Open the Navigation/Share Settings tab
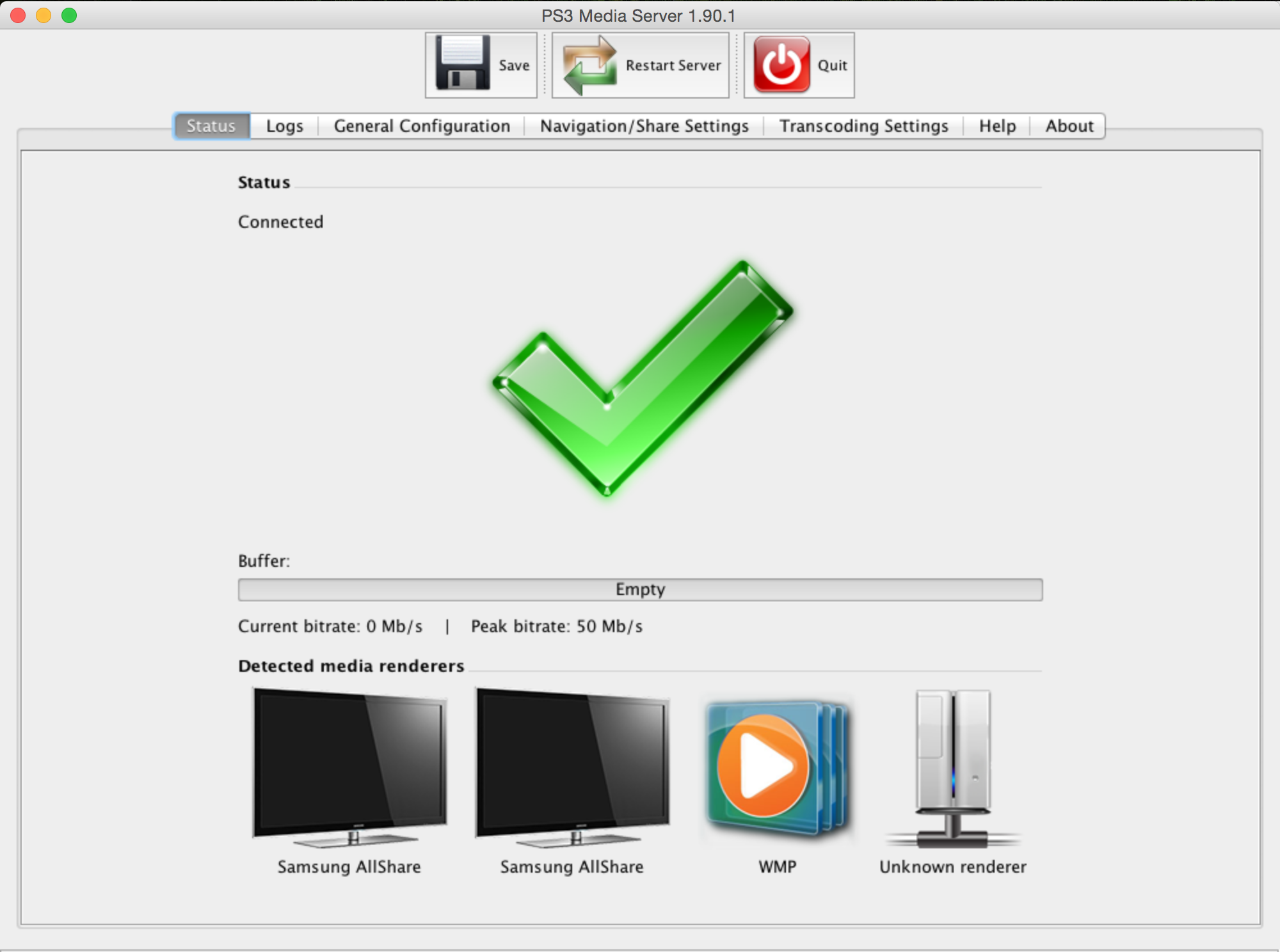Viewport: 1280px width, 952px height. (x=644, y=126)
